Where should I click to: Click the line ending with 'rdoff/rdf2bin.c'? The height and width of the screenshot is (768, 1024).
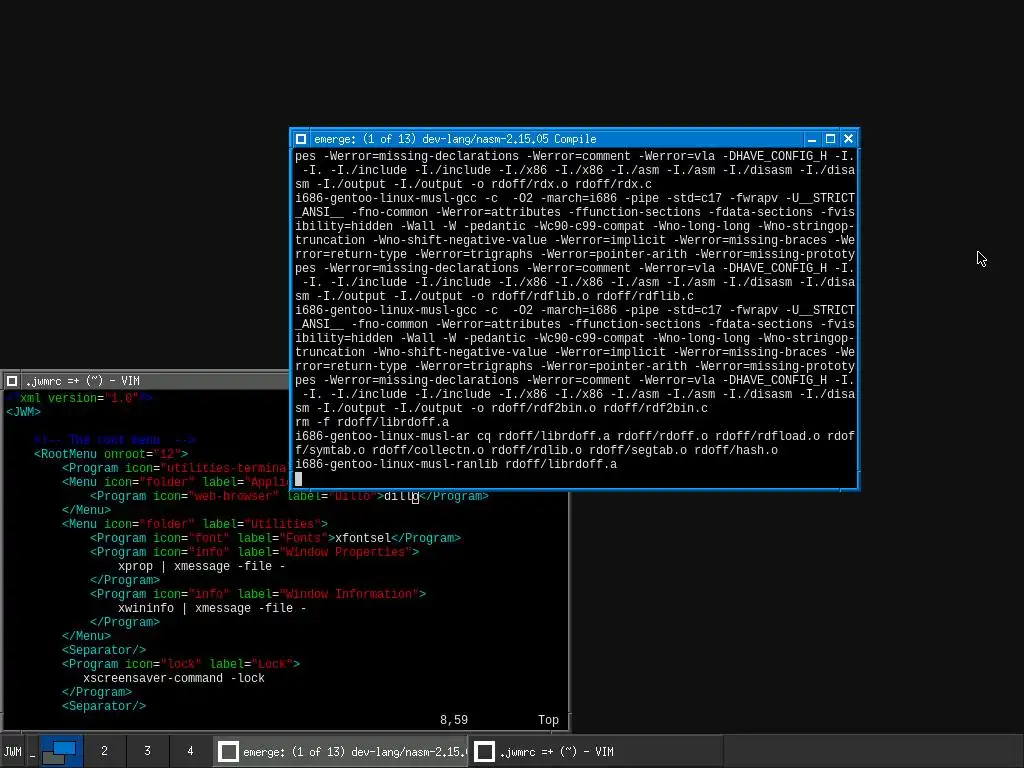tap(502, 408)
